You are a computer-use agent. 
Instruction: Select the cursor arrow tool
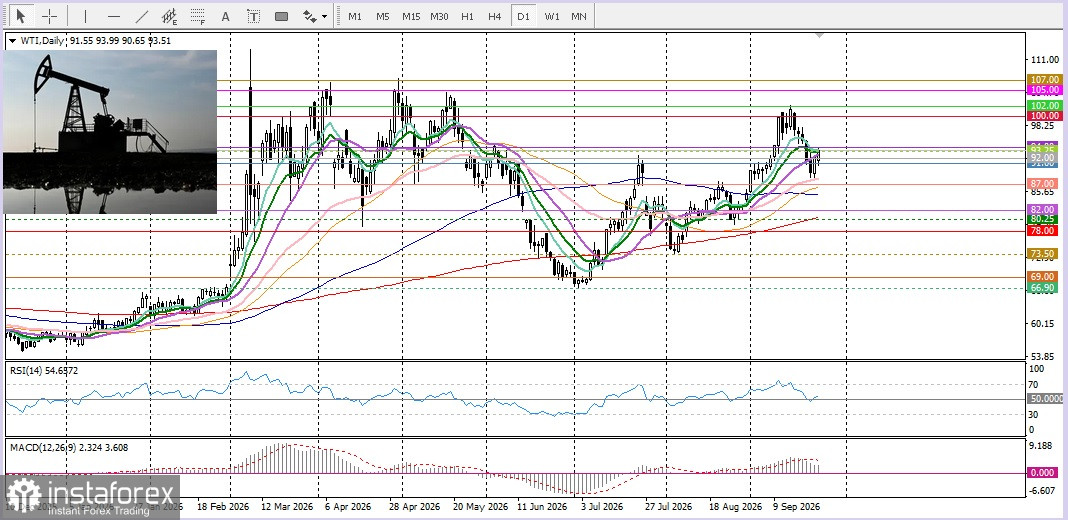coord(21,16)
